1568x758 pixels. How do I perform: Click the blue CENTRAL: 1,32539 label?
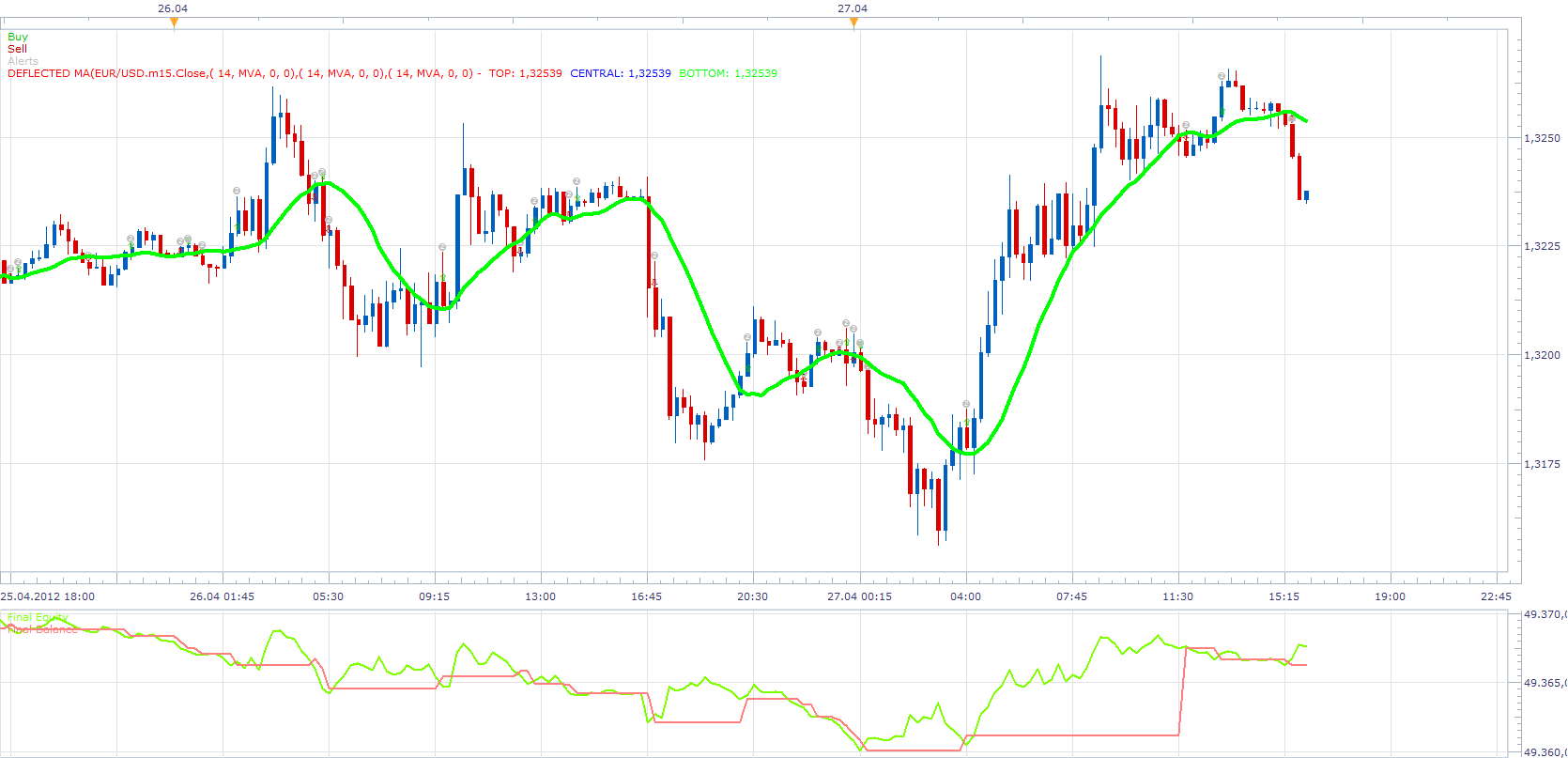(x=621, y=73)
